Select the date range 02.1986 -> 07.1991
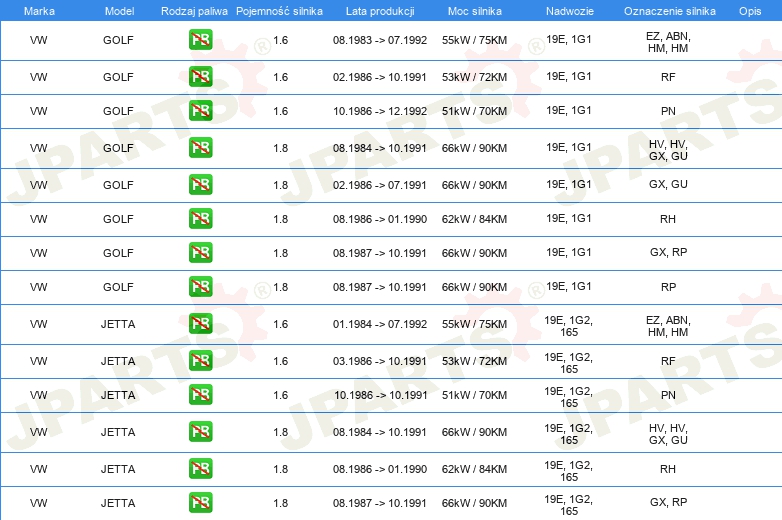This screenshot has height=520, width=782. tap(380, 185)
